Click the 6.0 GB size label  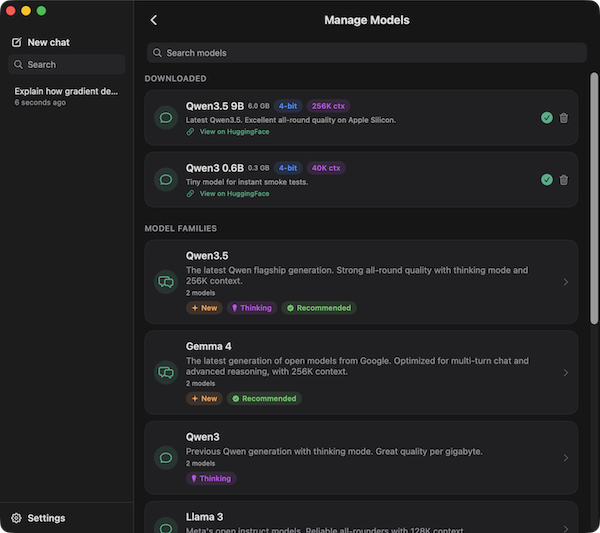[x=259, y=106]
